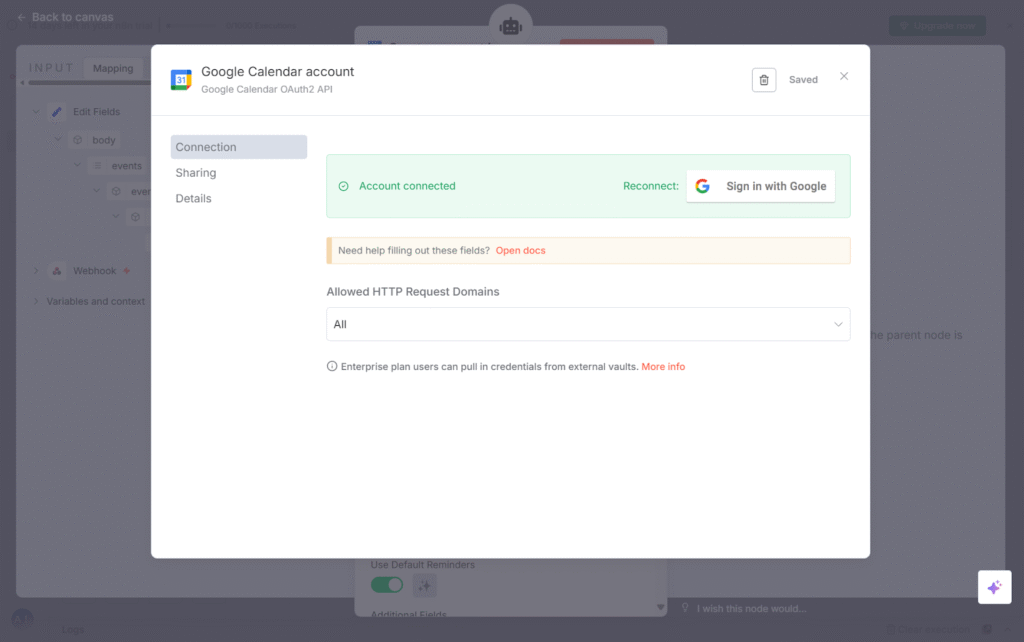Click the Webhook node icon
This screenshot has width=1024, height=642.
click(57, 271)
